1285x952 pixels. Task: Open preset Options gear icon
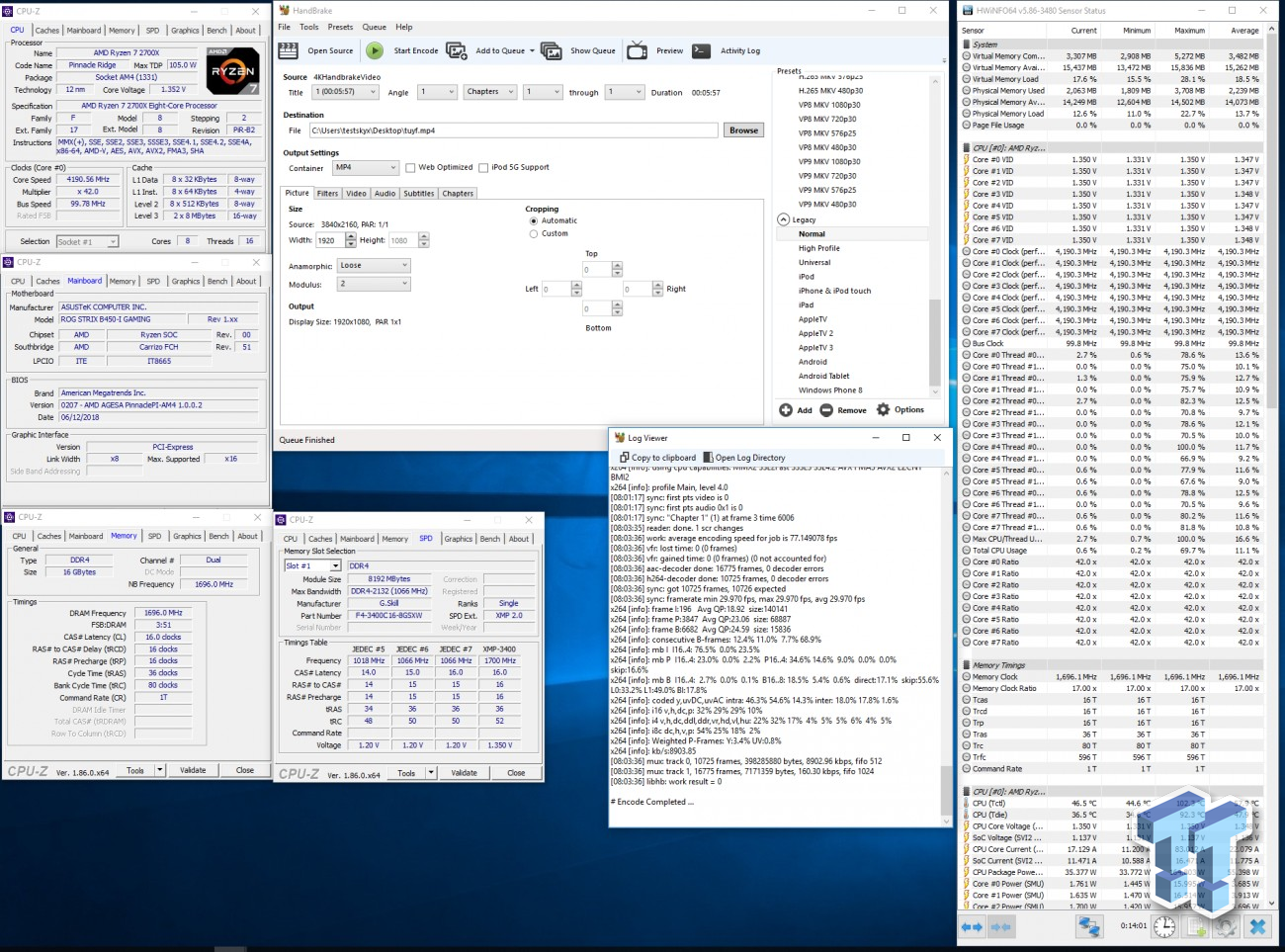[x=884, y=409]
